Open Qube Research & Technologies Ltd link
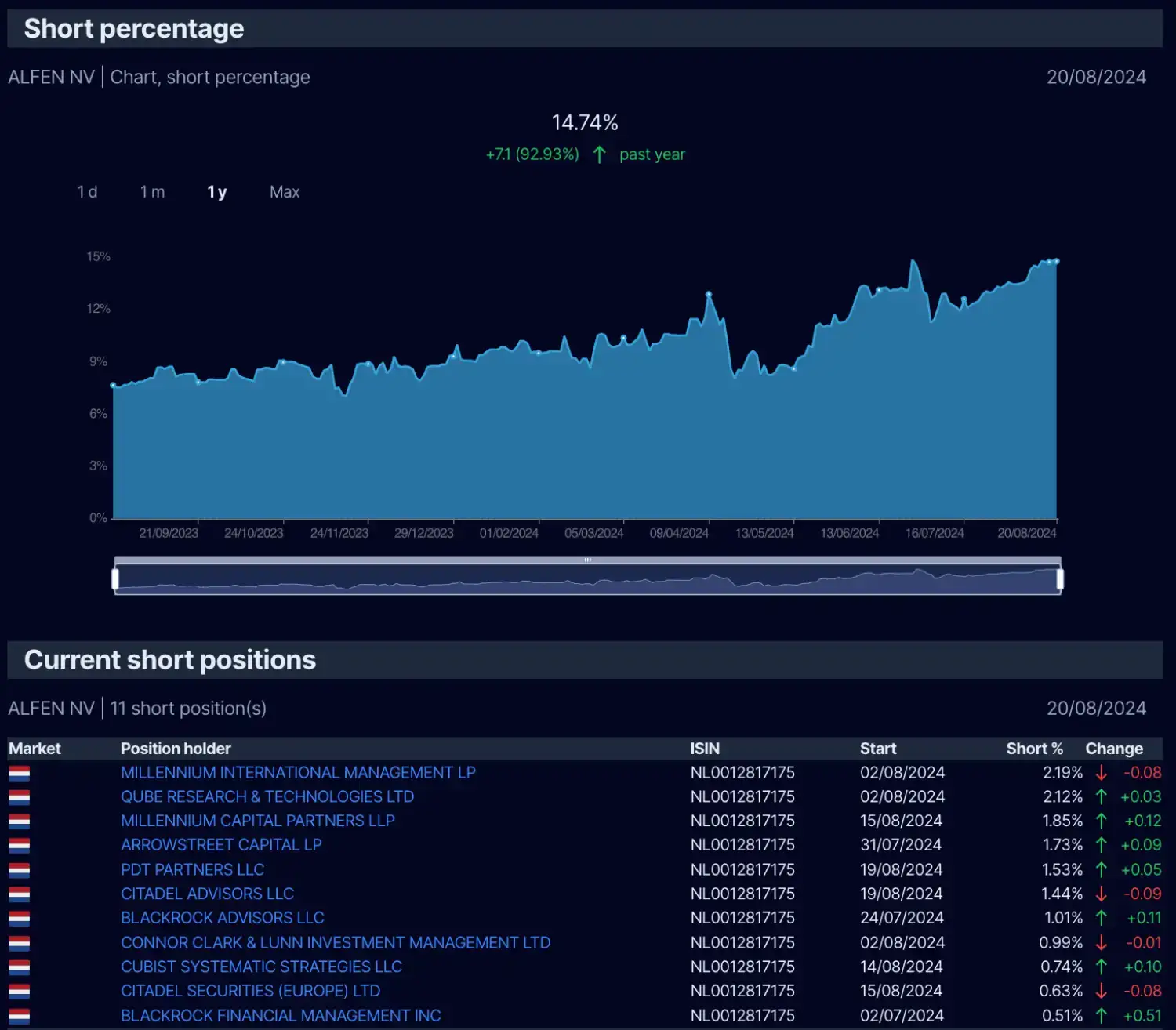1176x1030 pixels. pos(267,797)
